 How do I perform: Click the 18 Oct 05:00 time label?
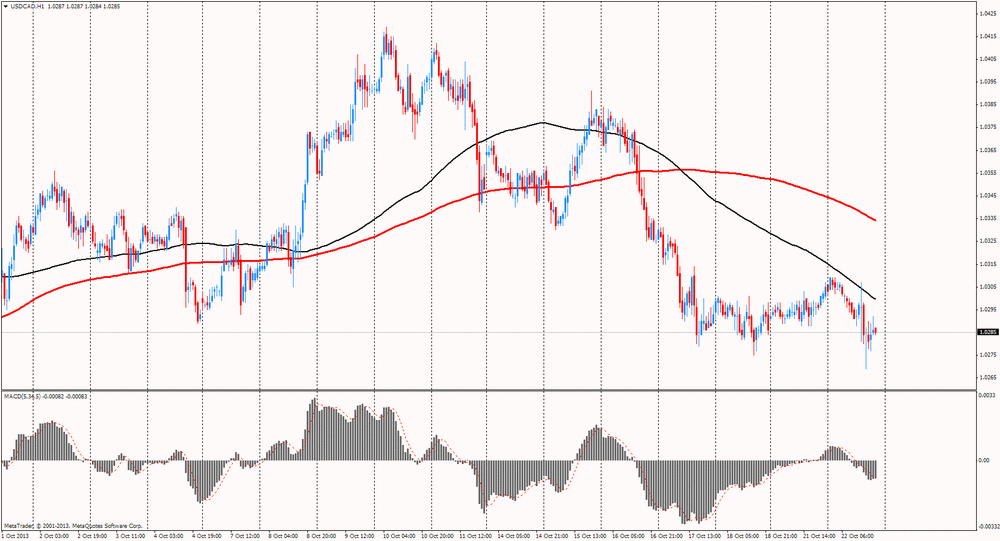click(744, 536)
